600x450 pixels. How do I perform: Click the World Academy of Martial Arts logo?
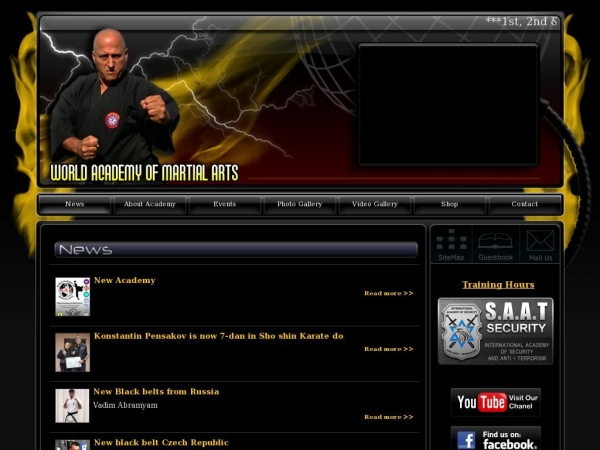coord(144,173)
